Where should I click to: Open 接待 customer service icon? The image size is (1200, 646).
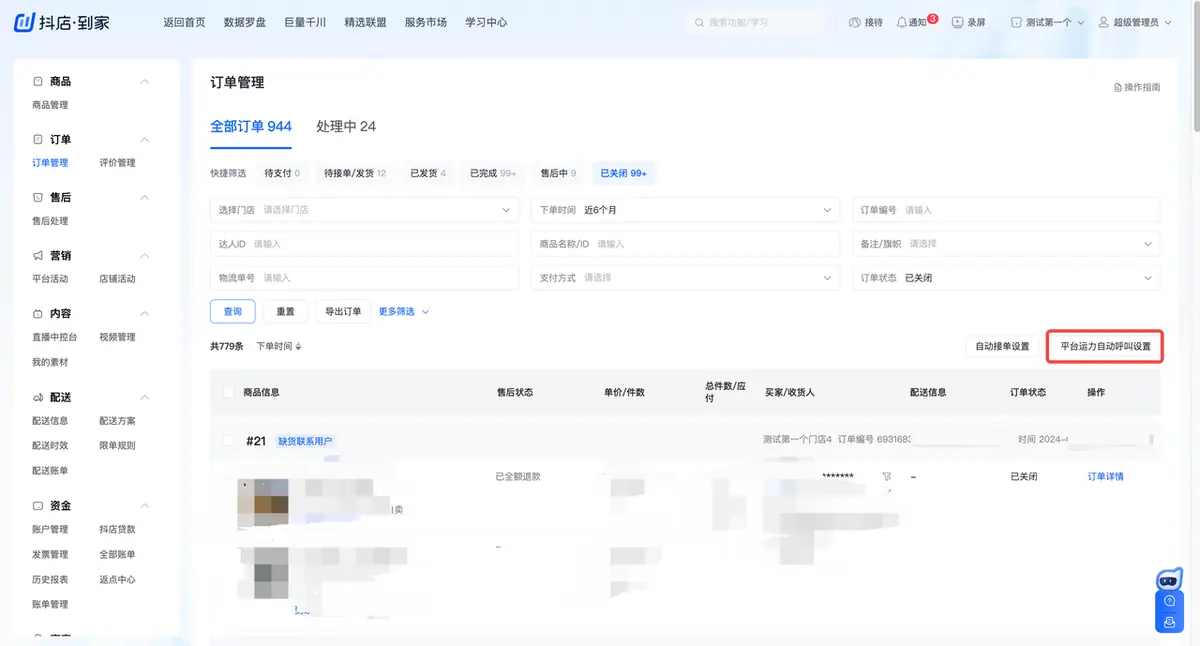[x=855, y=22]
